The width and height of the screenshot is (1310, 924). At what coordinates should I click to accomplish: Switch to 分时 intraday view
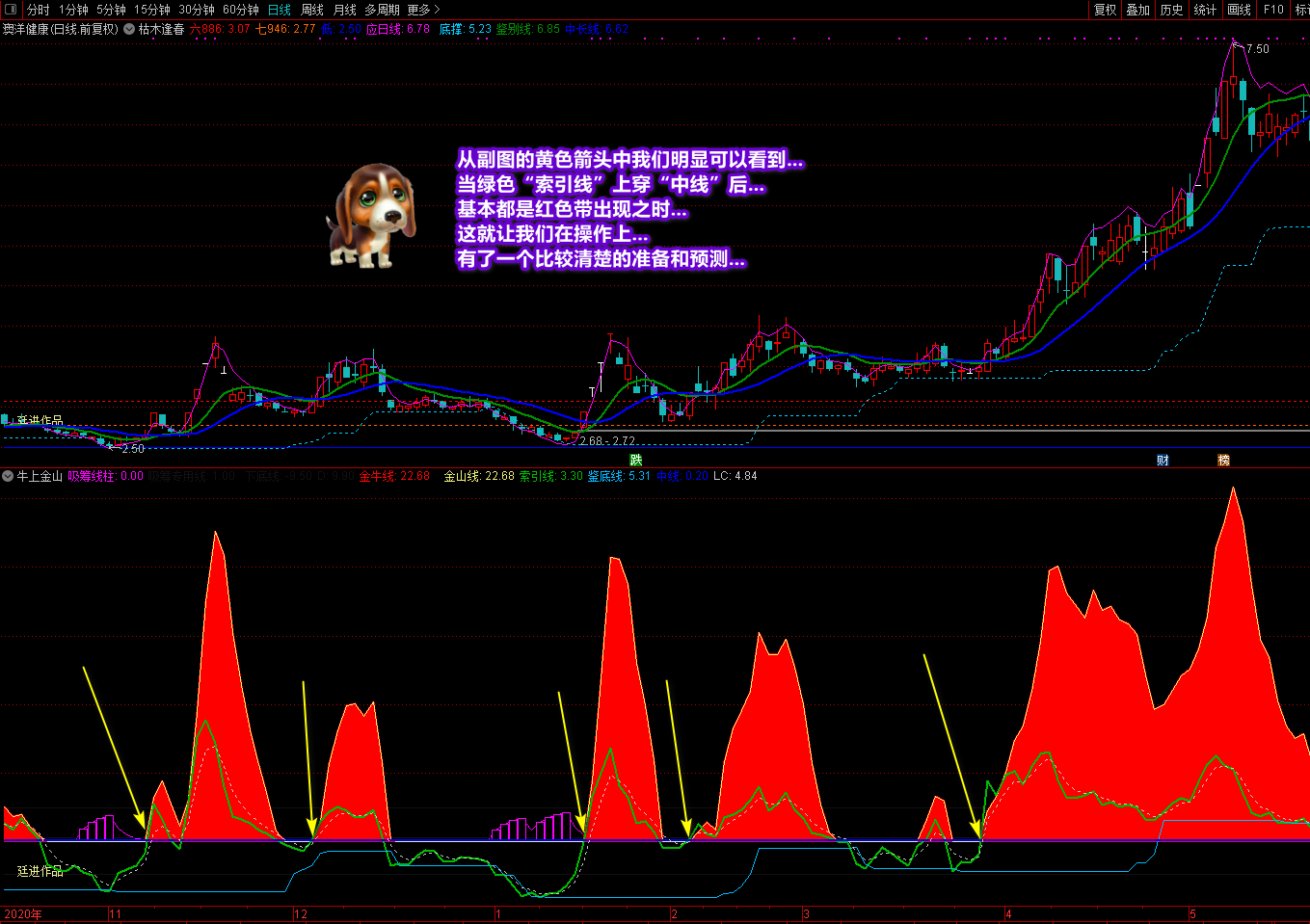click(x=38, y=10)
